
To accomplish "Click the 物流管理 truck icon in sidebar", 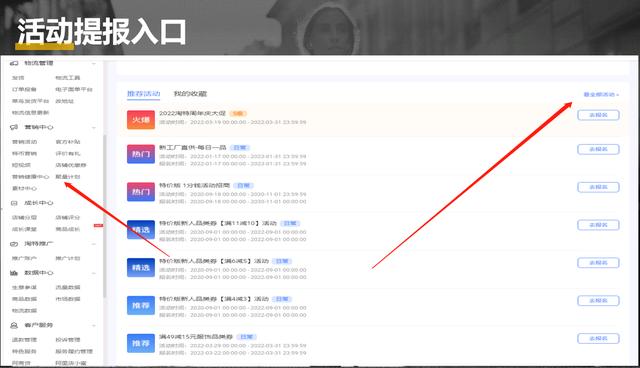I will [x=14, y=63].
